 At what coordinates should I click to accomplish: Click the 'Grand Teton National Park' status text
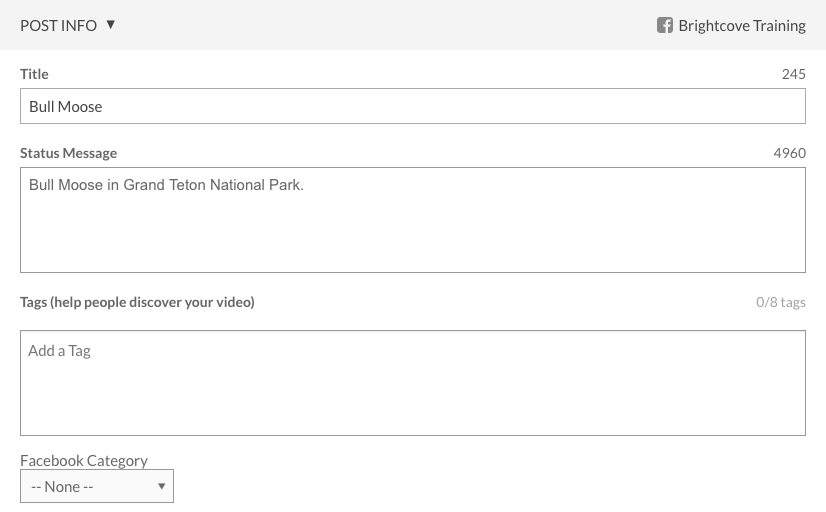(212, 185)
